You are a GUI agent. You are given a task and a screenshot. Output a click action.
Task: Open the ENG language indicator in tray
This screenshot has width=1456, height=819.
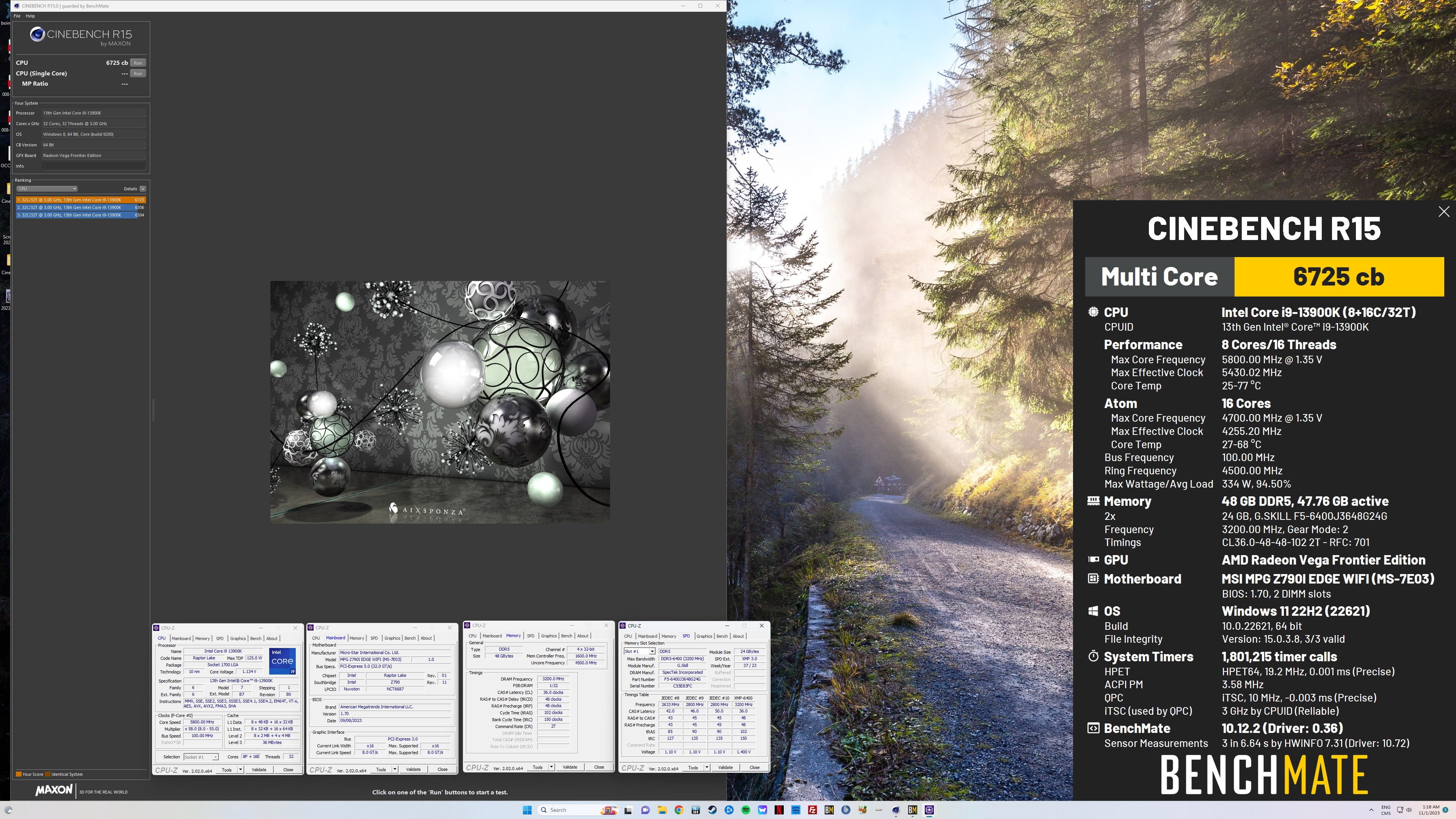click(x=1386, y=810)
